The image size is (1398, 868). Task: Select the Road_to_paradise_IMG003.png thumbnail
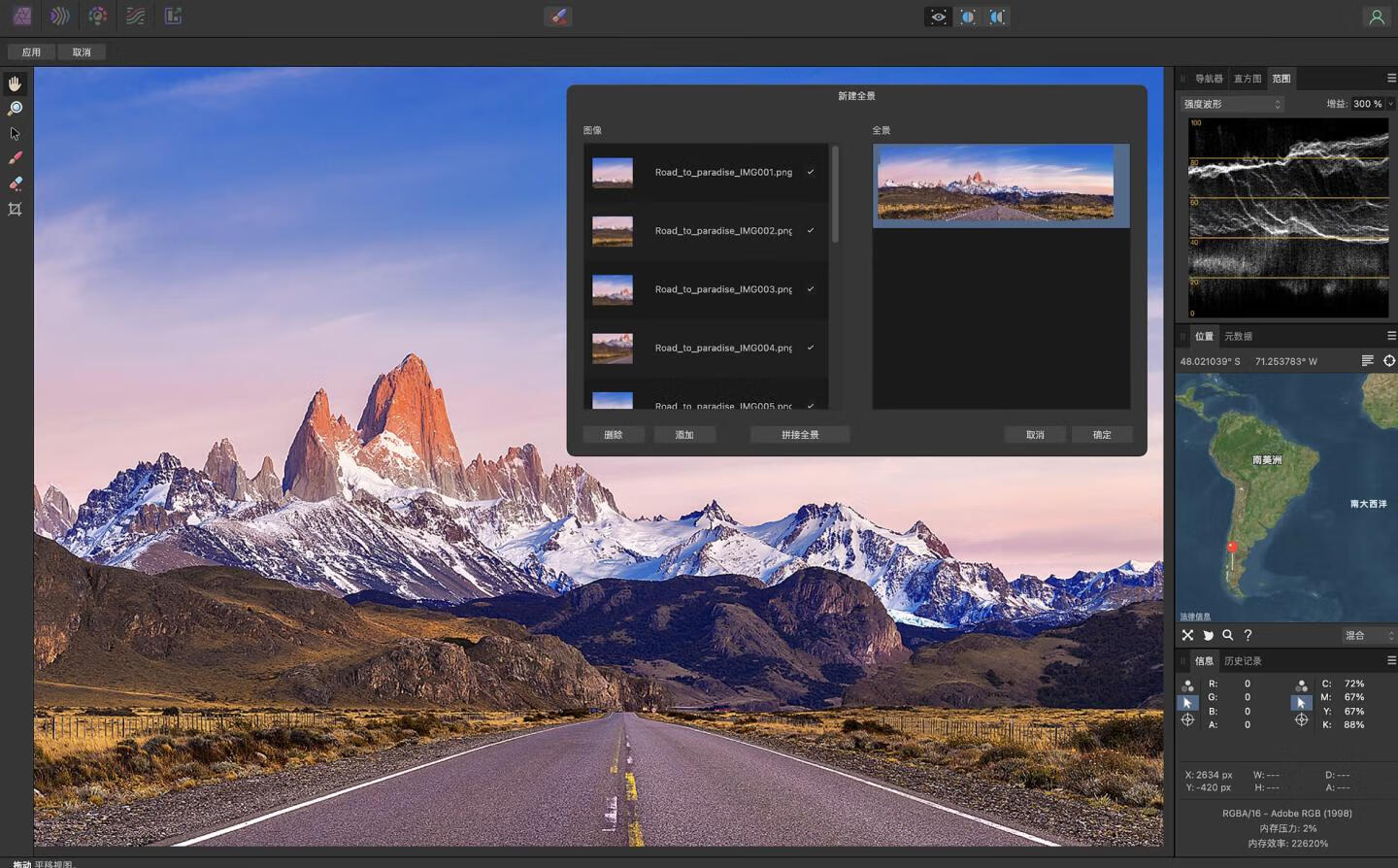coord(613,289)
